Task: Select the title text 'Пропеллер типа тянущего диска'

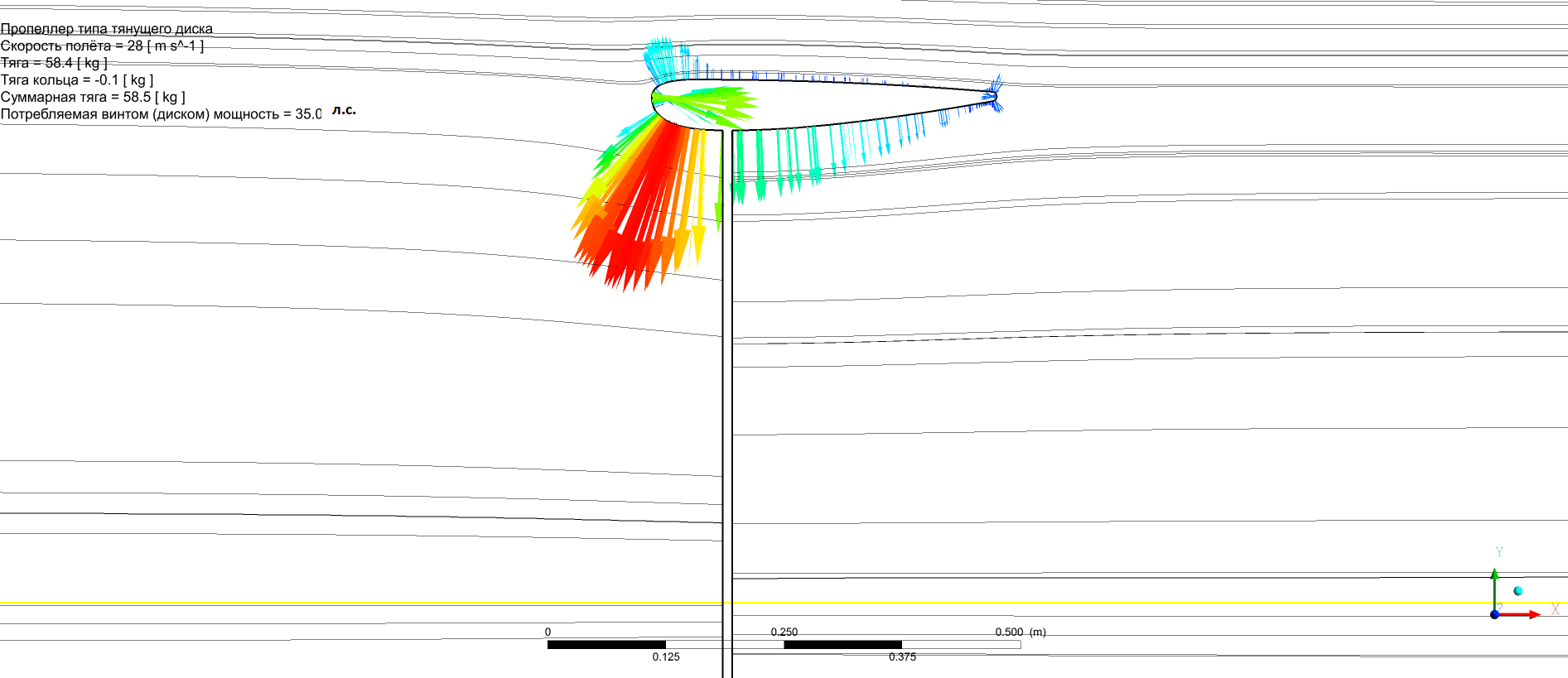Action: click(x=107, y=29)
